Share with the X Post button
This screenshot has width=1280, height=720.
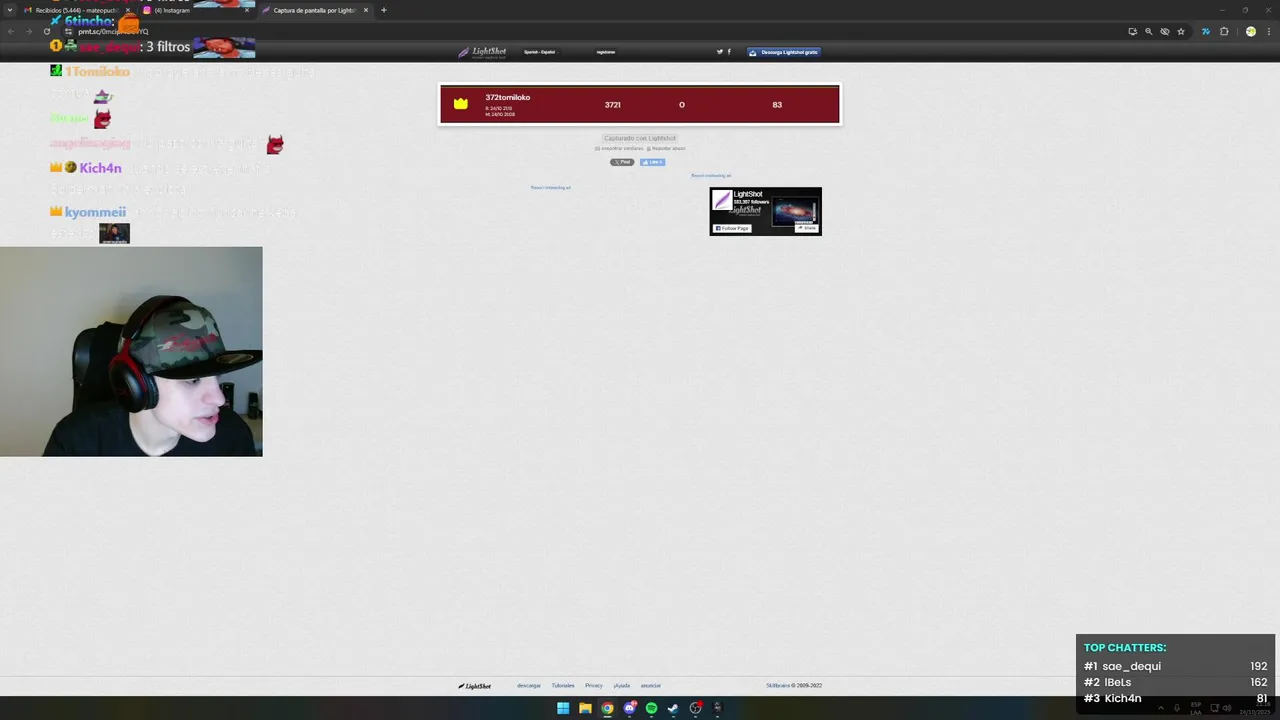[622, 162]
